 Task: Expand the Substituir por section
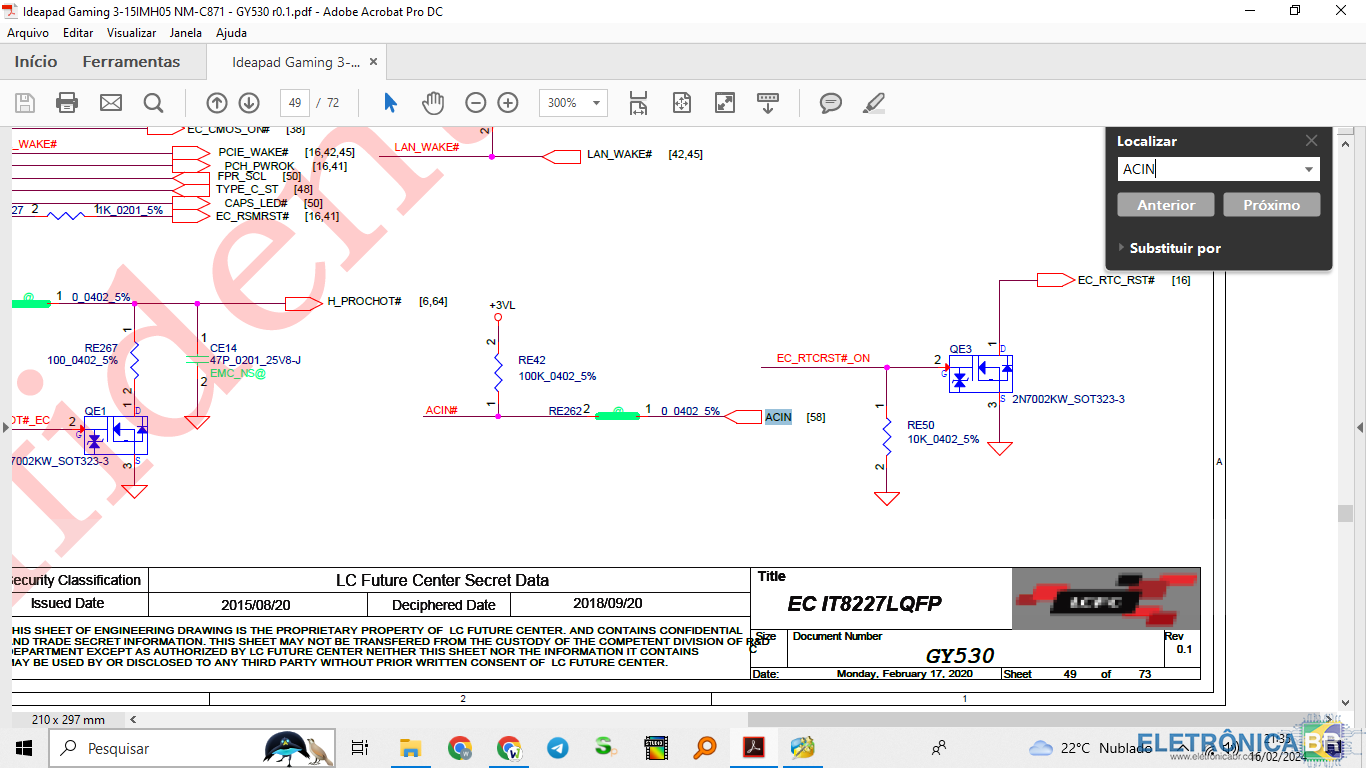[x=1169, y=248]
